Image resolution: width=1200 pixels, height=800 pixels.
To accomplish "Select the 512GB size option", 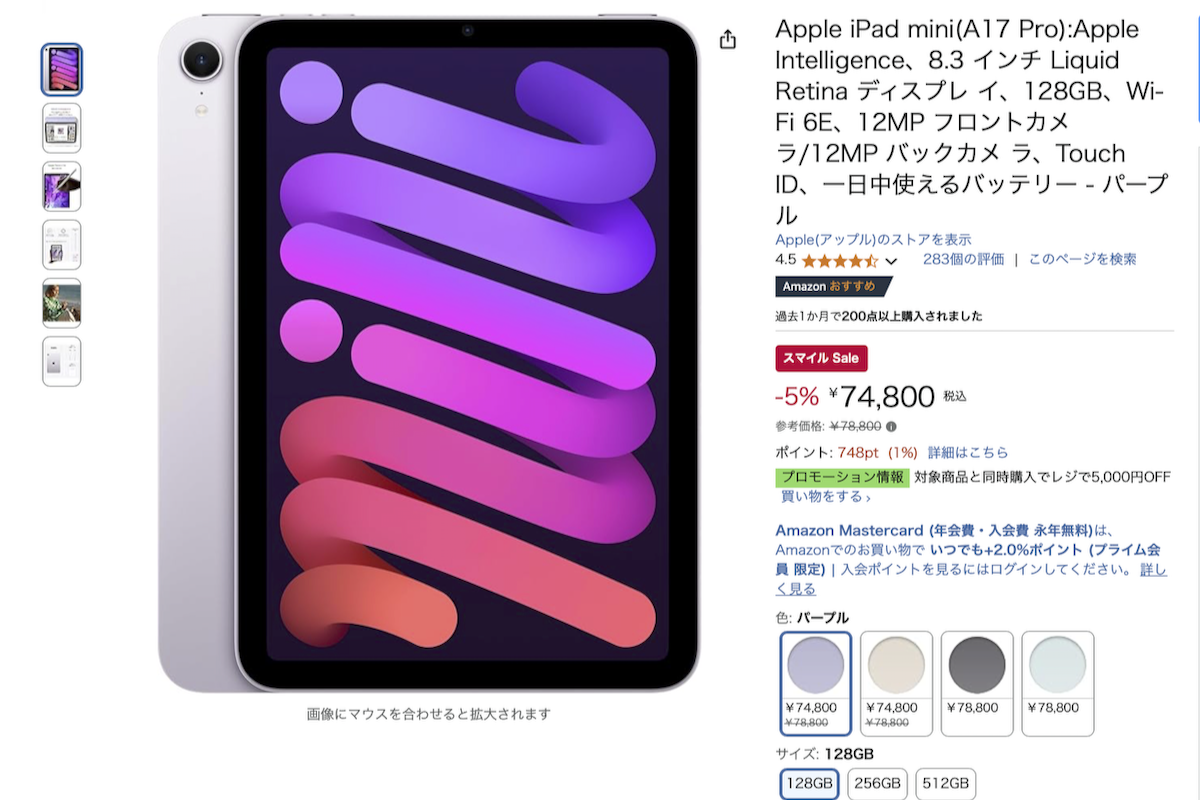I will pos(944,784).
